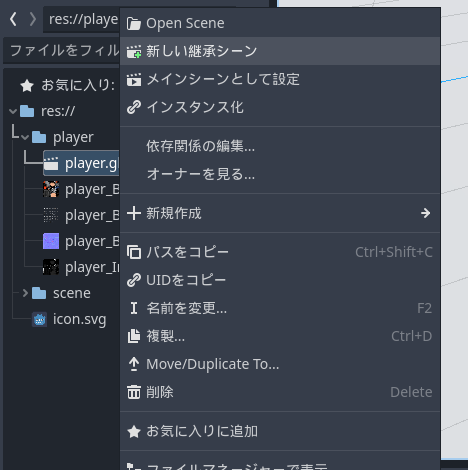Select お気に入りに追加 menu entry
468x470 pixels.
tap(280, 431)
